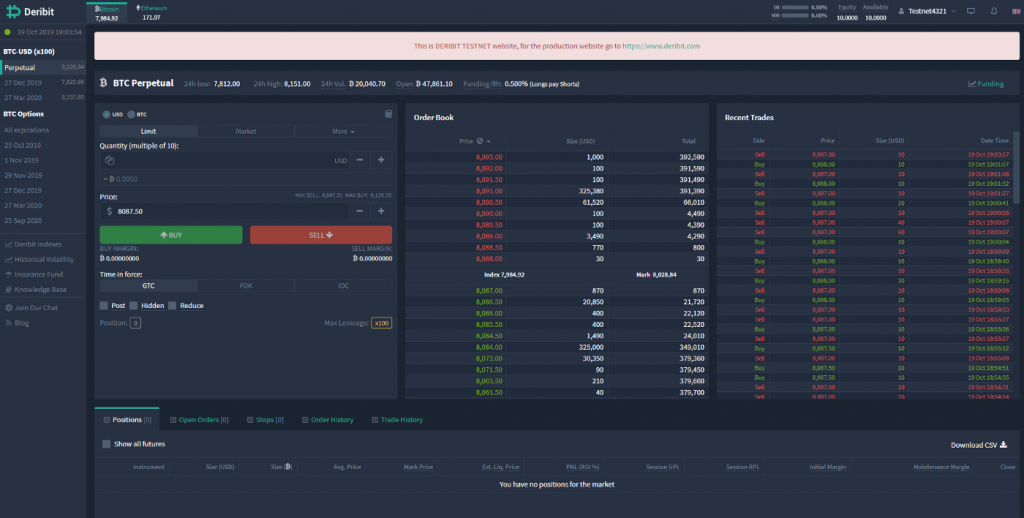Open All expirations under BTC Options
Image resolution: width=1024 pixels, height=518 pixels.
27,130
